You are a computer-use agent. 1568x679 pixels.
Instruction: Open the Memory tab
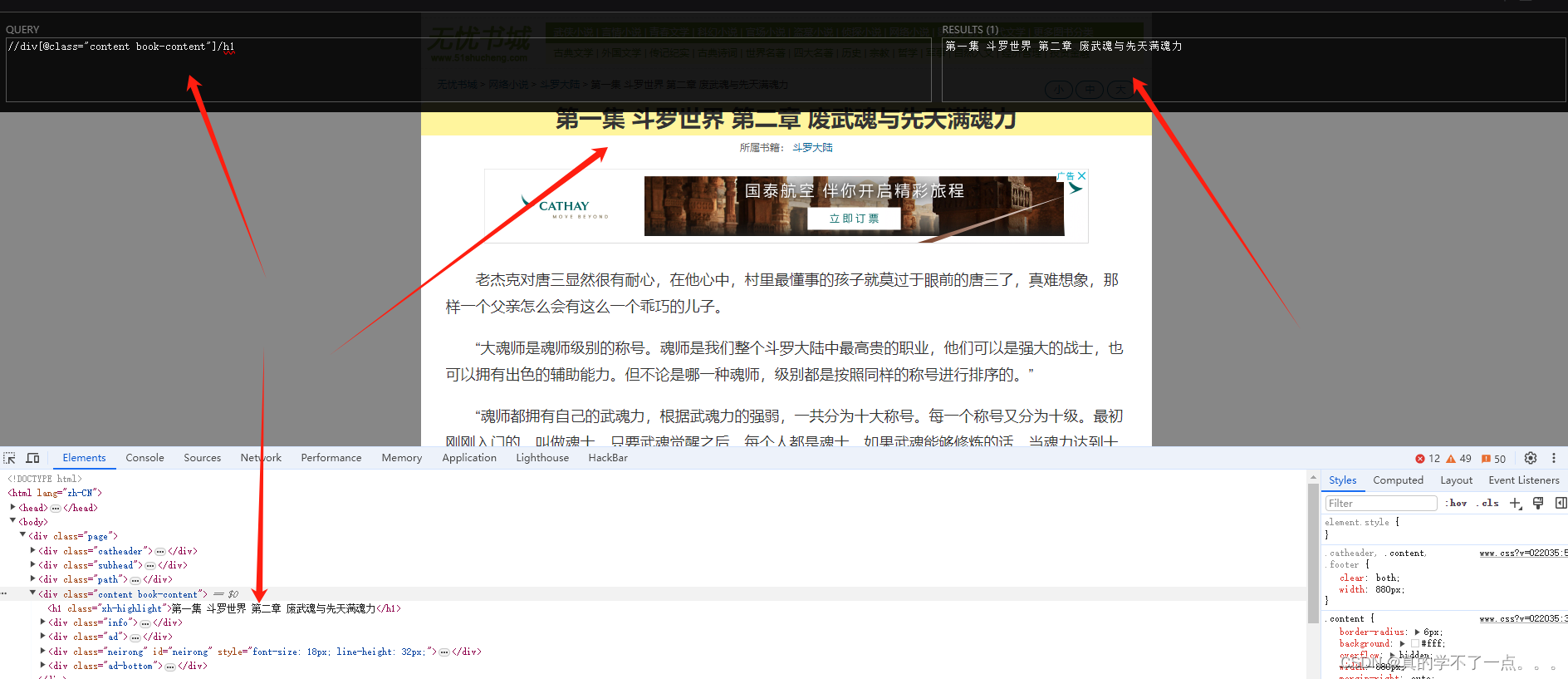[401, 458]
